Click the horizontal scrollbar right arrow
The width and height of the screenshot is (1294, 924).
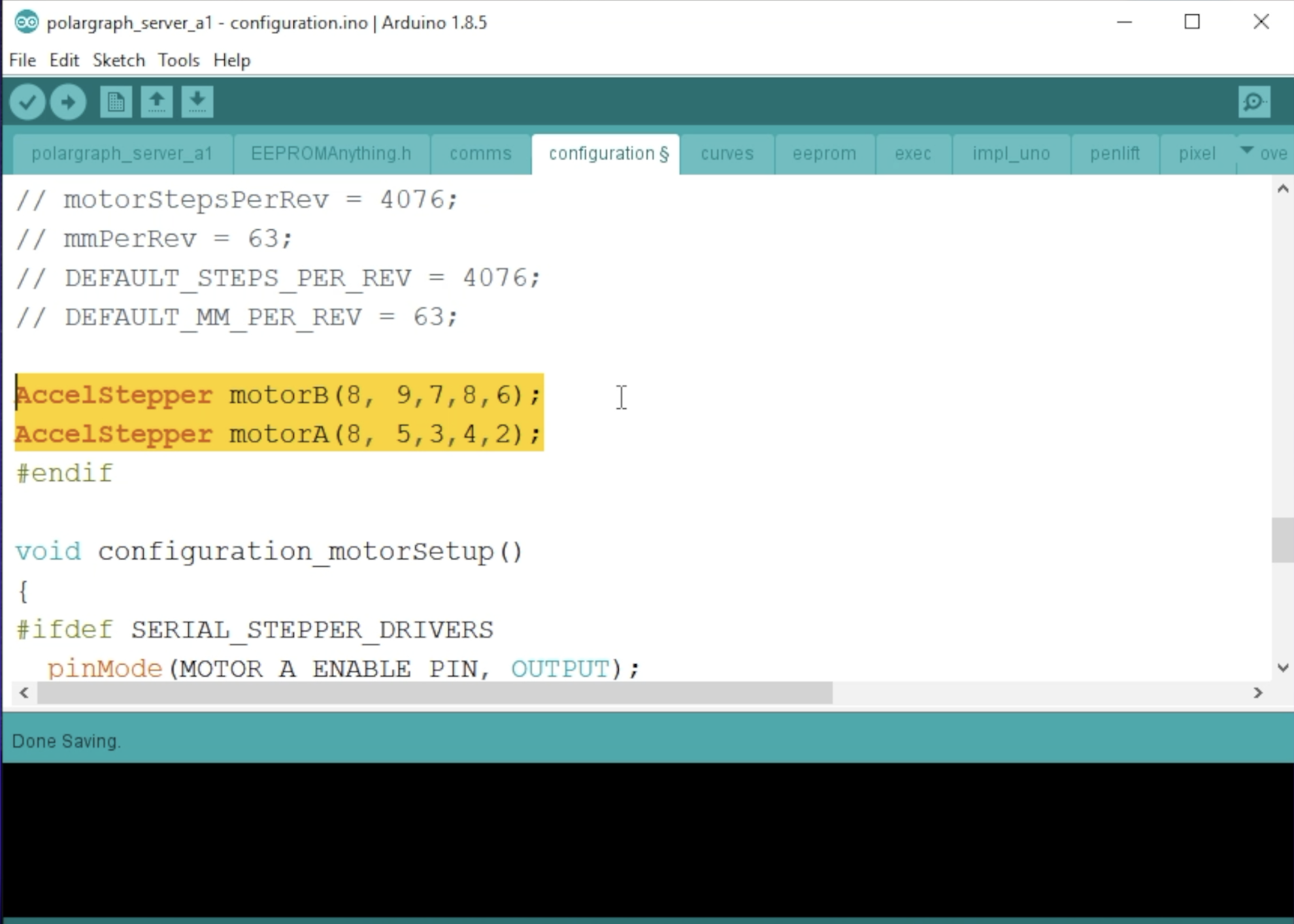click(x=1258, y=693)
